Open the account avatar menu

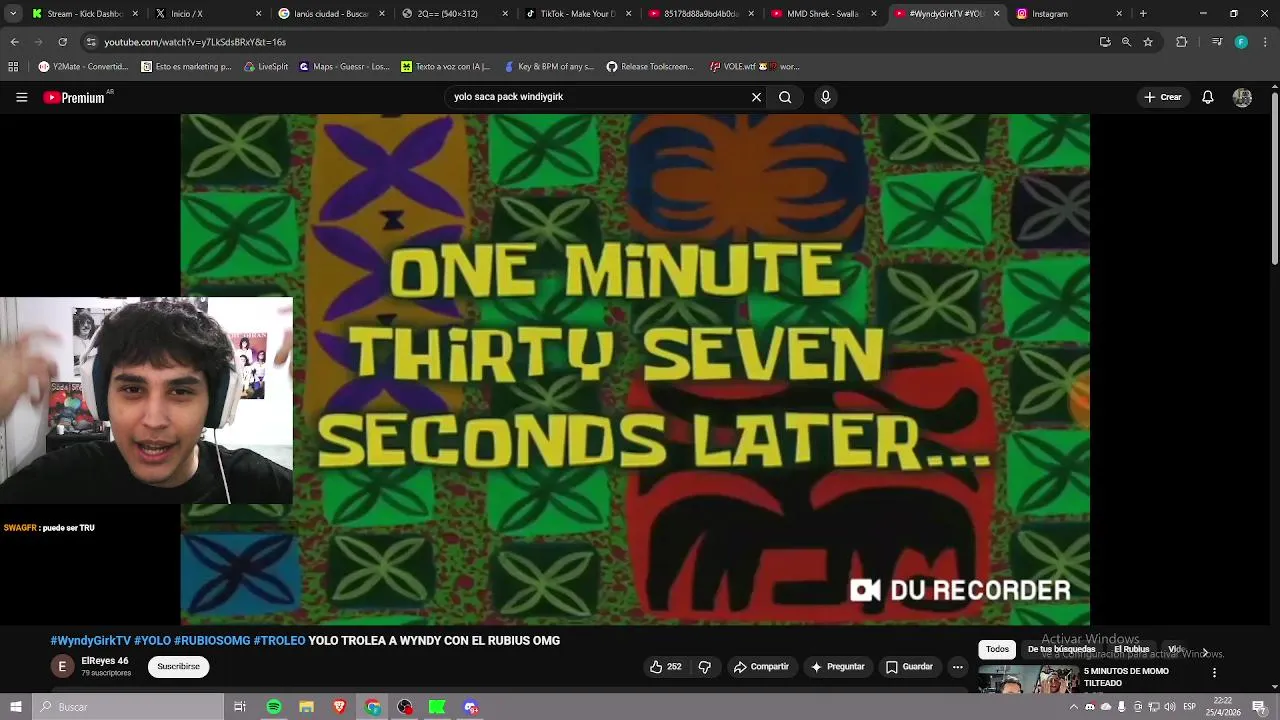(1242, 97)
